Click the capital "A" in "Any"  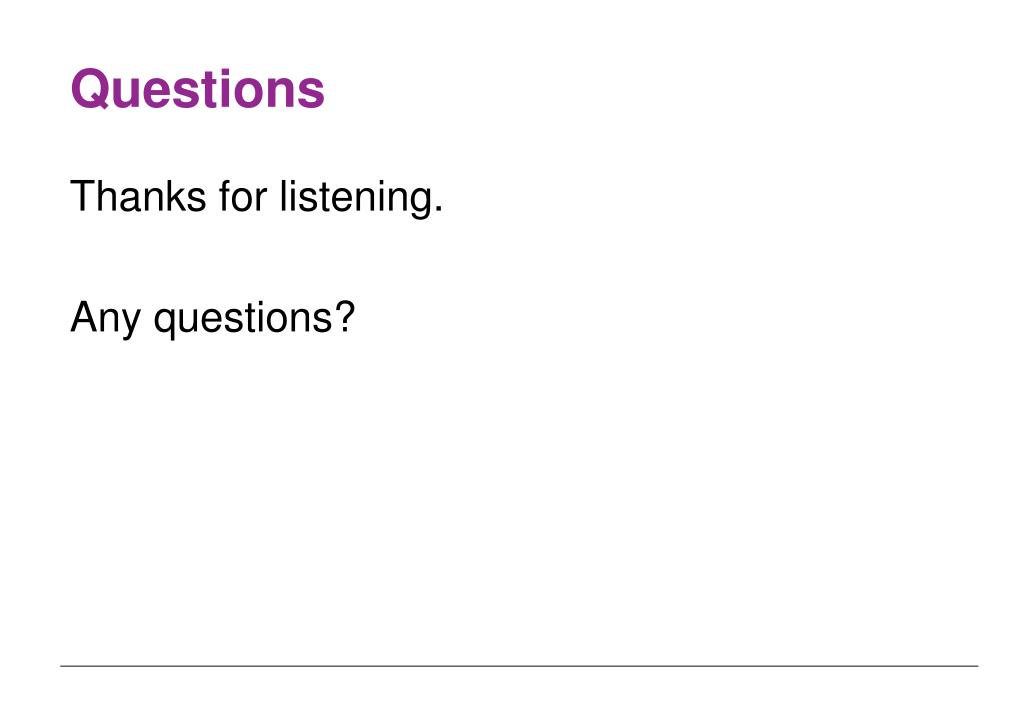pos(84,317)
